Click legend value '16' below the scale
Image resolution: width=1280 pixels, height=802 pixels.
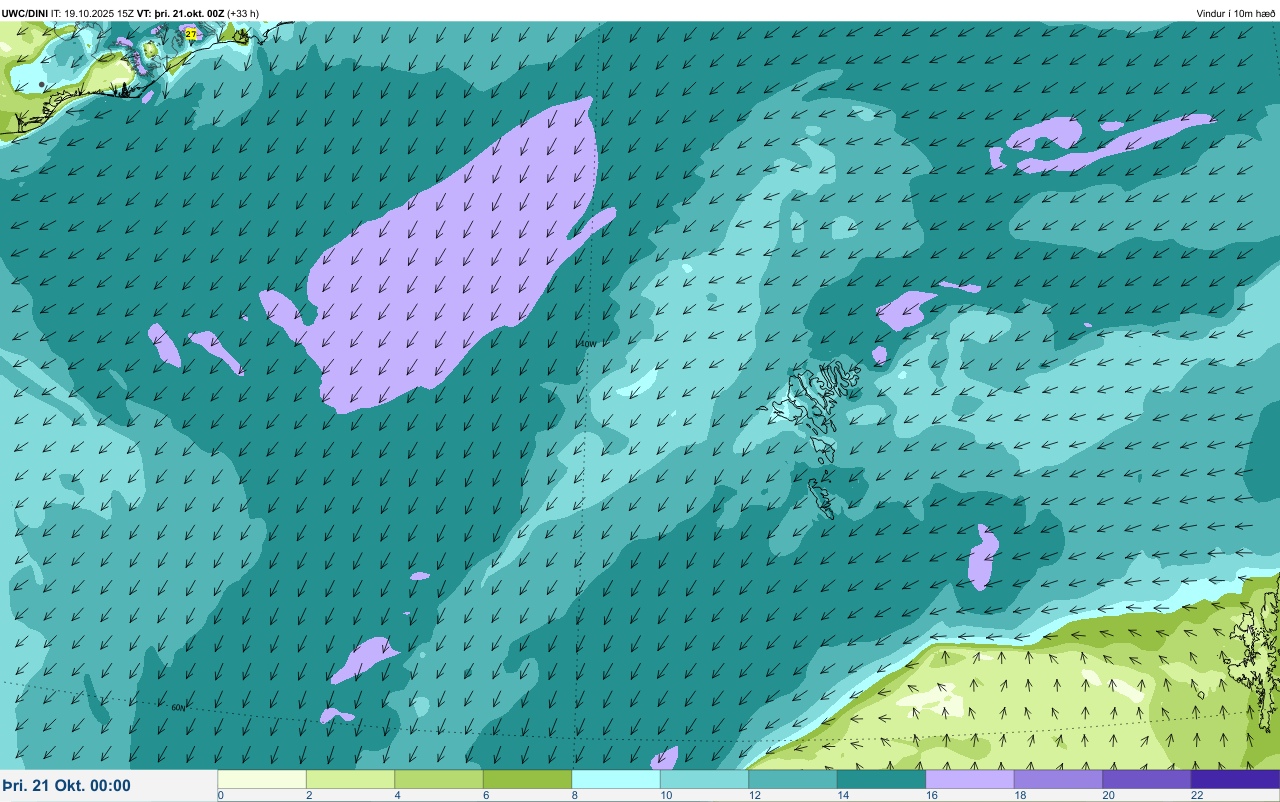(x=931, y=796)
